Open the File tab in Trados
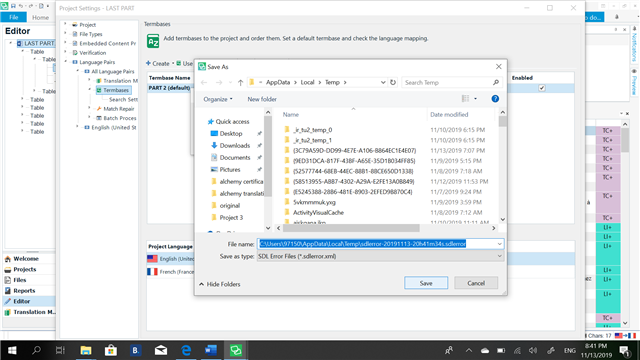The width and height of the screenshot is (640, 360). tap(13, 17)
